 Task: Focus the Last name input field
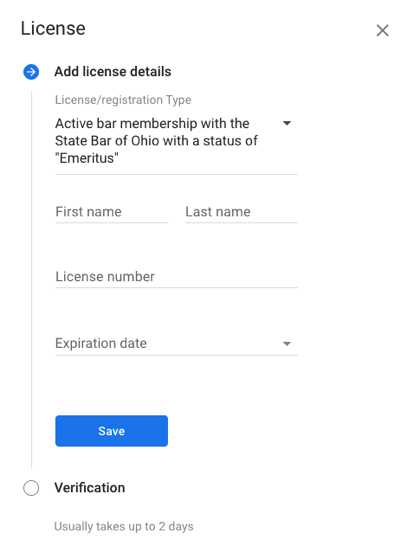coord(242,212)
